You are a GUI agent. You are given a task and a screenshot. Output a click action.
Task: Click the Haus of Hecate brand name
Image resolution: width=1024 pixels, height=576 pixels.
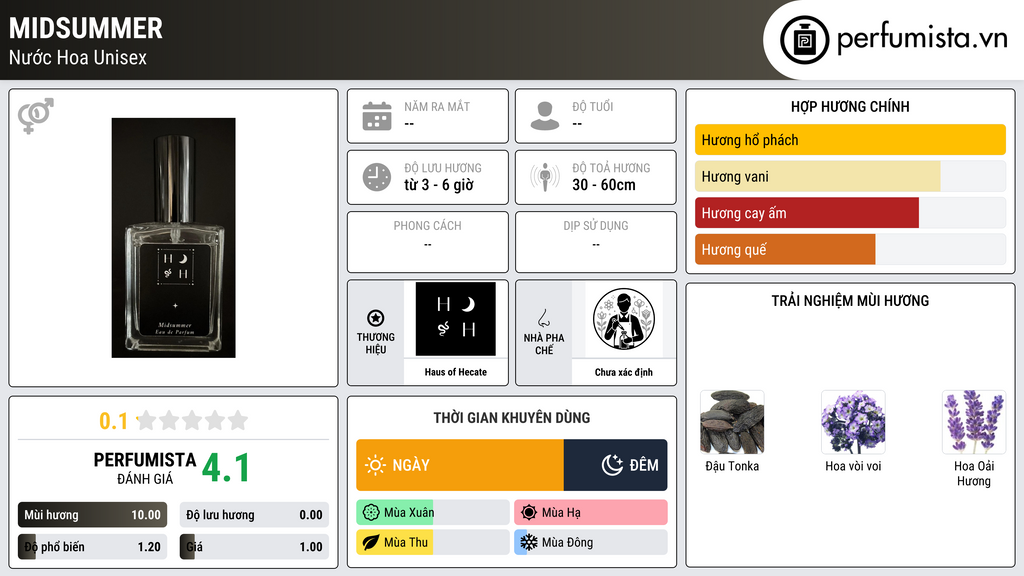click(456, 372)
